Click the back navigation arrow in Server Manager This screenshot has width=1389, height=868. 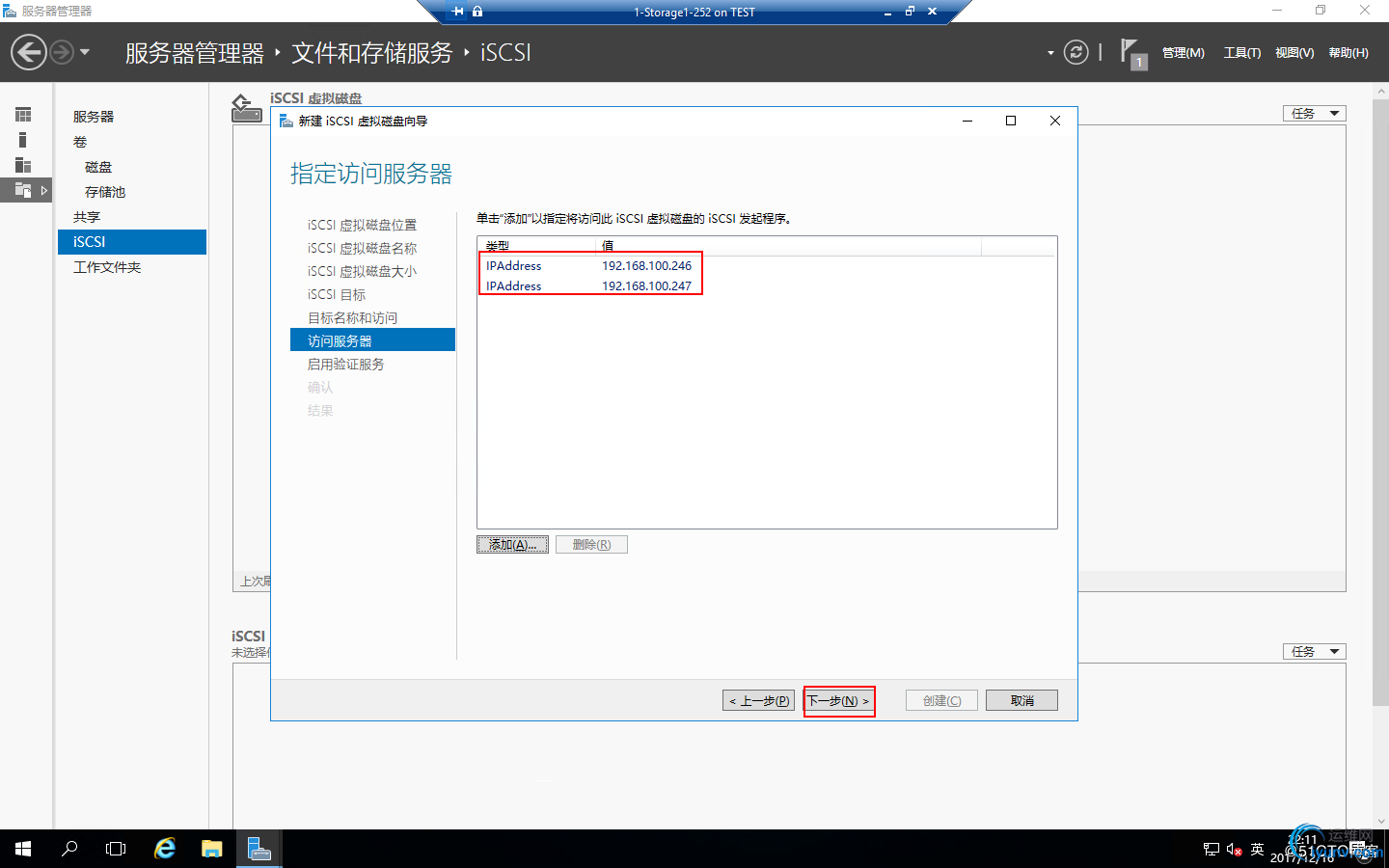tap(29, 52)
